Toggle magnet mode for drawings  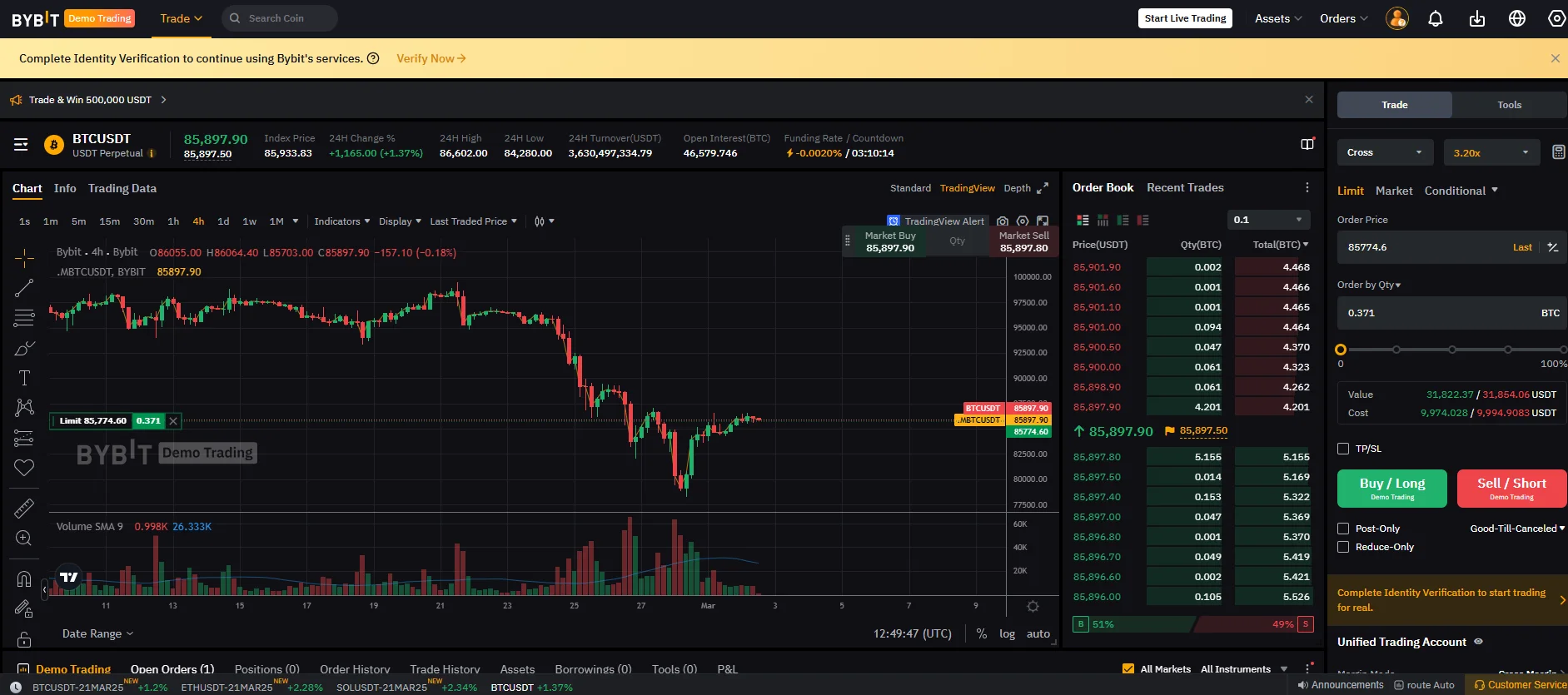[x=24, y=578]
